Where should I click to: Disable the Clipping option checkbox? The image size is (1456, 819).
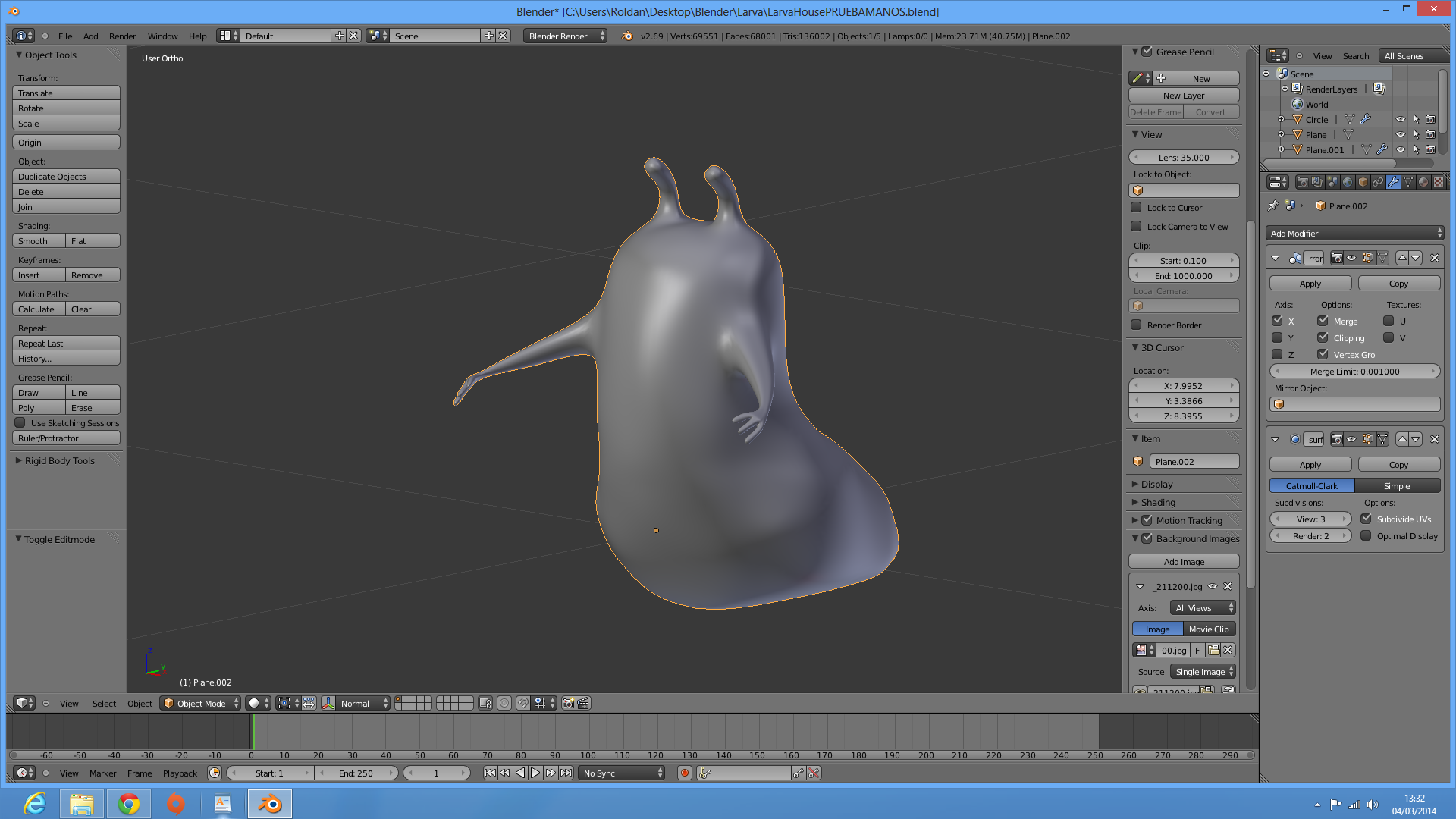(1323, 337)
